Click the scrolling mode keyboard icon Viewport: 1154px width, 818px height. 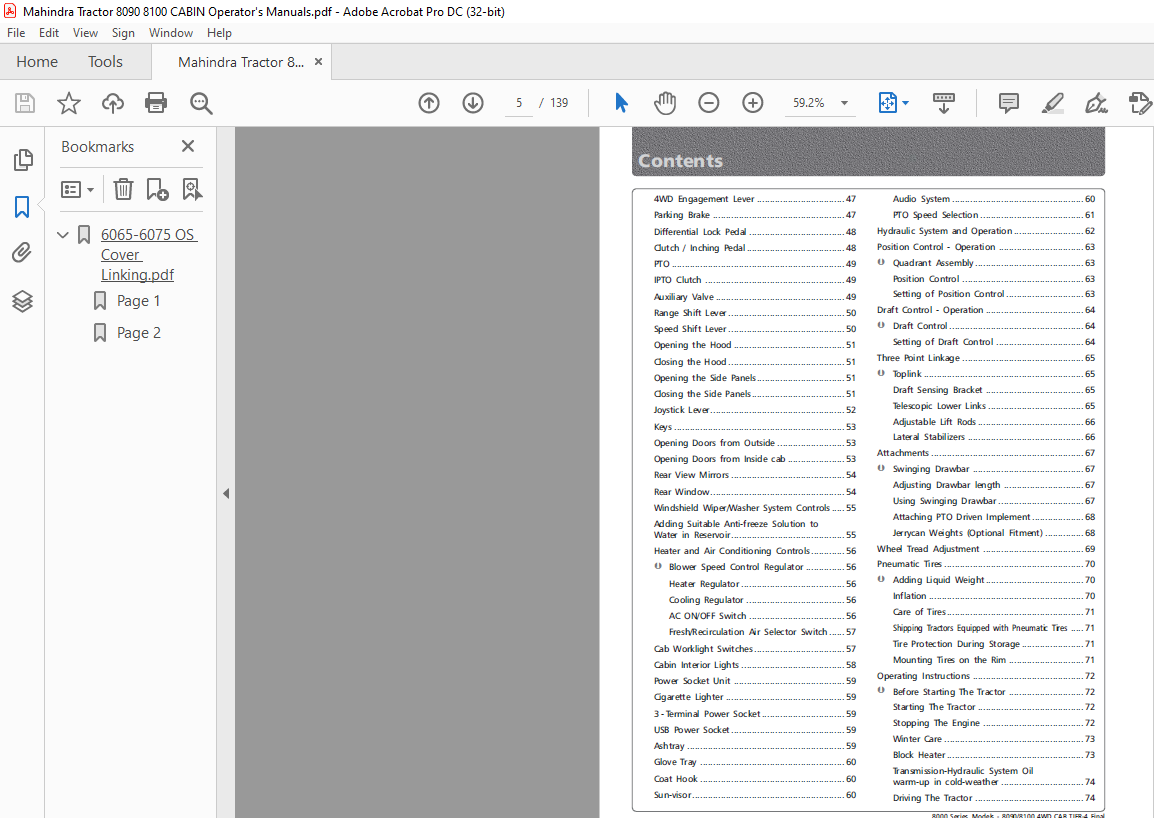tap(944, 103)
